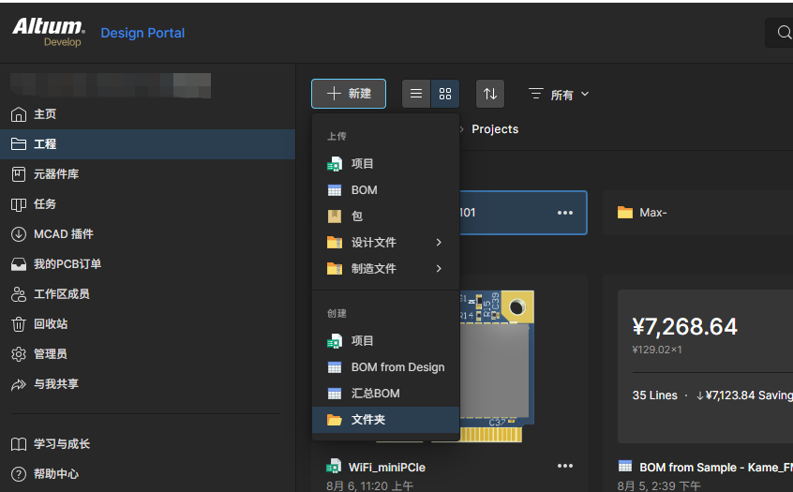Click the BOM from Sample table icon
793x492 pixels.
tap(626, 466)
